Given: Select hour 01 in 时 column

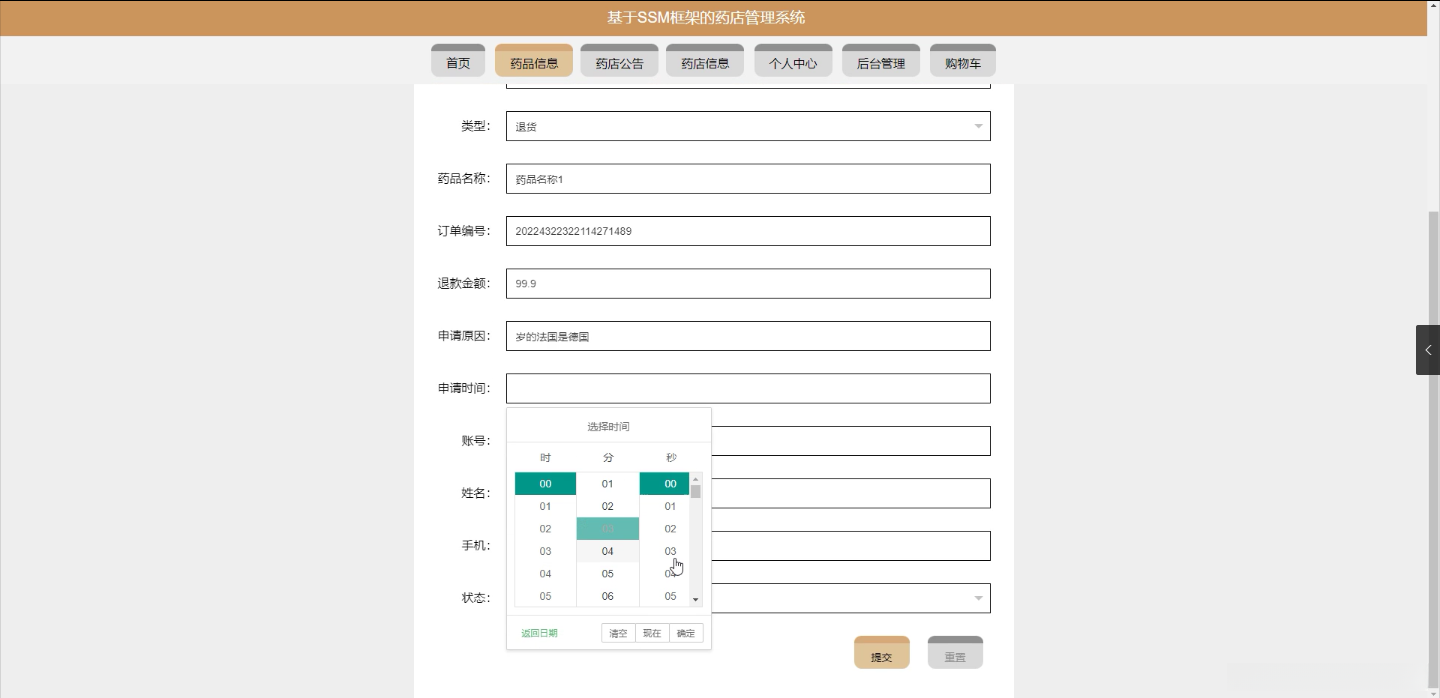Looking at the screenshot, I should tap(545, 506).
